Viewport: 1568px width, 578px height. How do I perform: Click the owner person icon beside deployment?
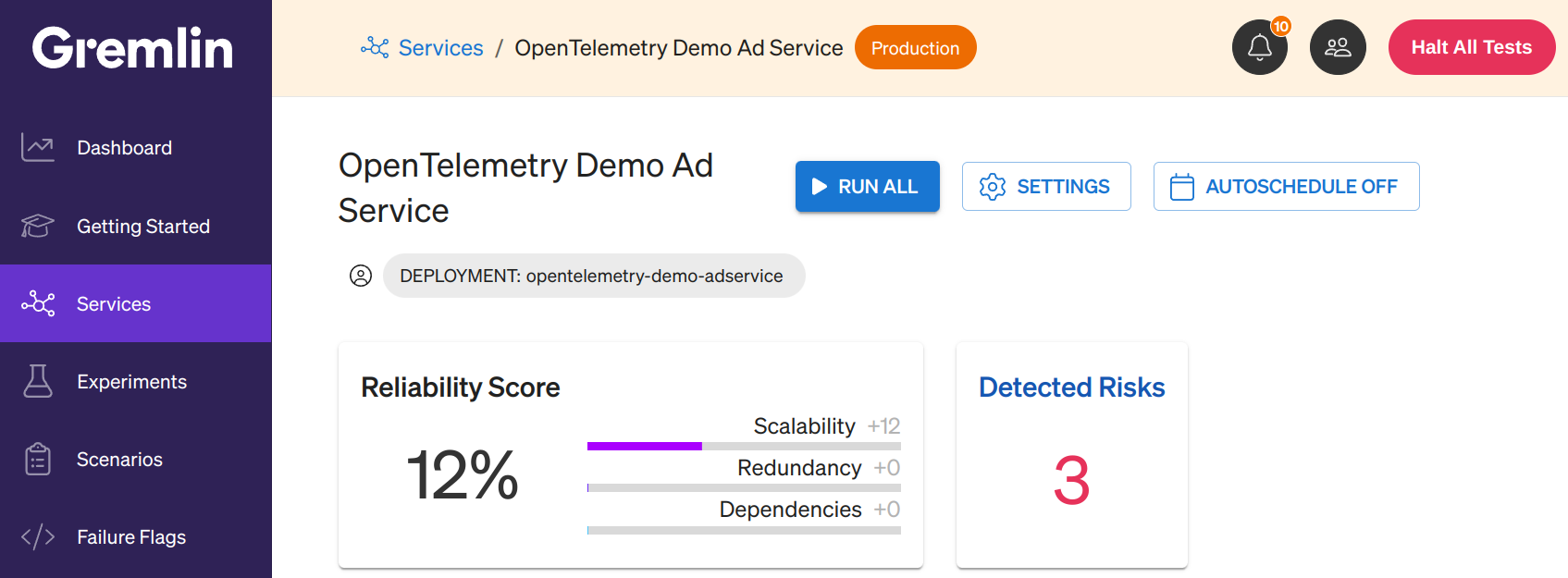[x=361, y=276]
